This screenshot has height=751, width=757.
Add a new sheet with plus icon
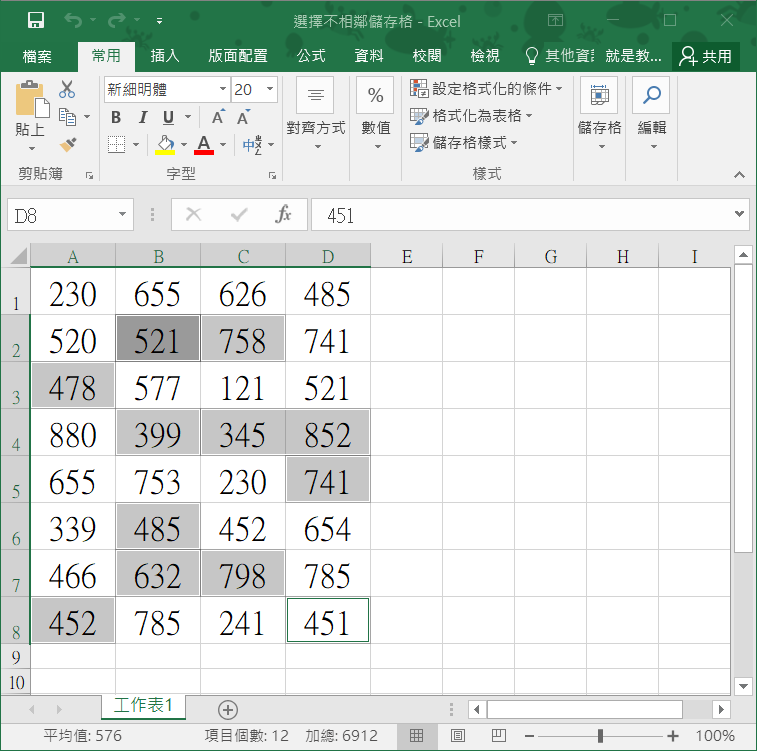point(228,709)
